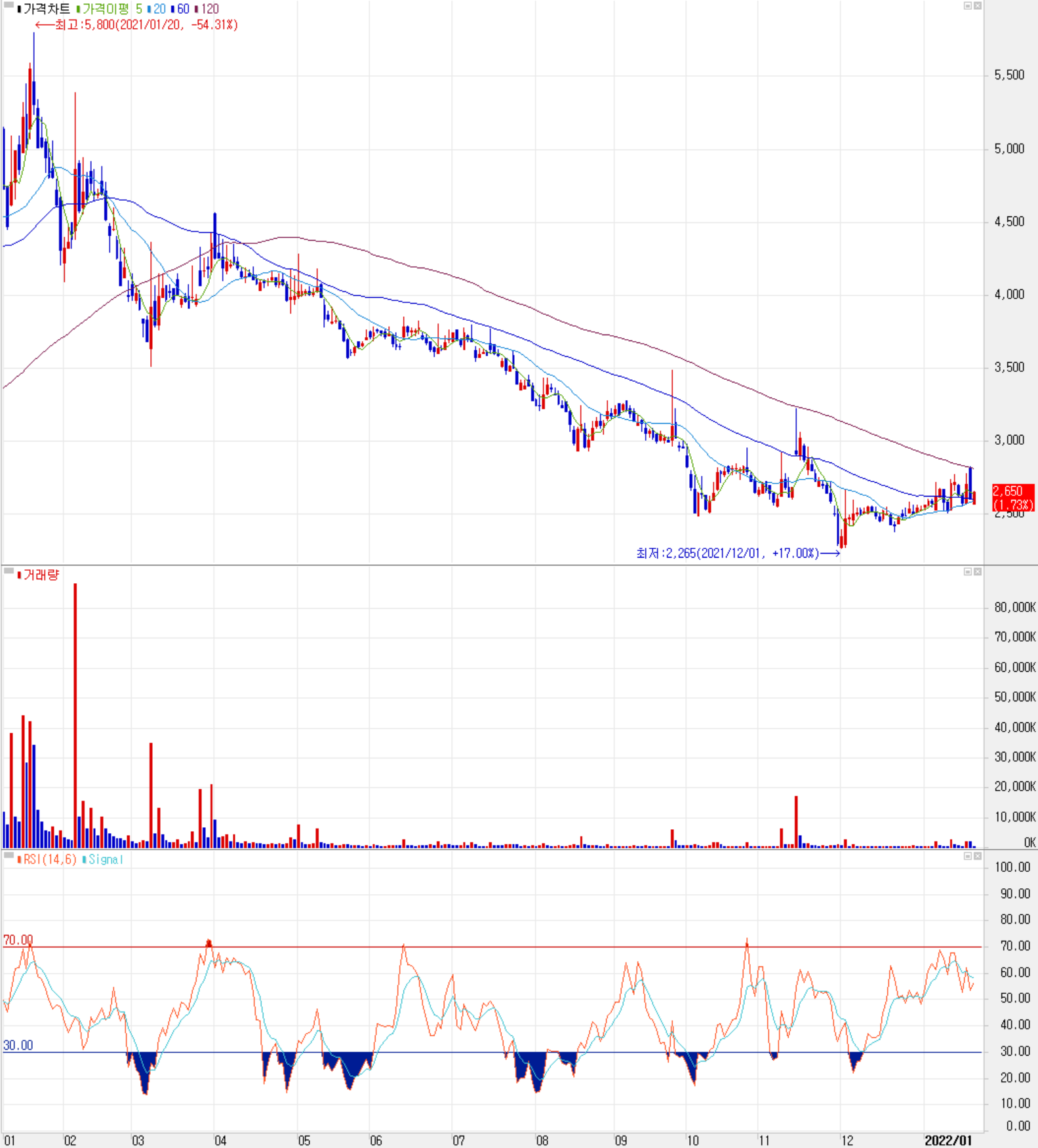Click the 02 month label on the time axis
1038x1148 pixels.
coord(70,1141)
